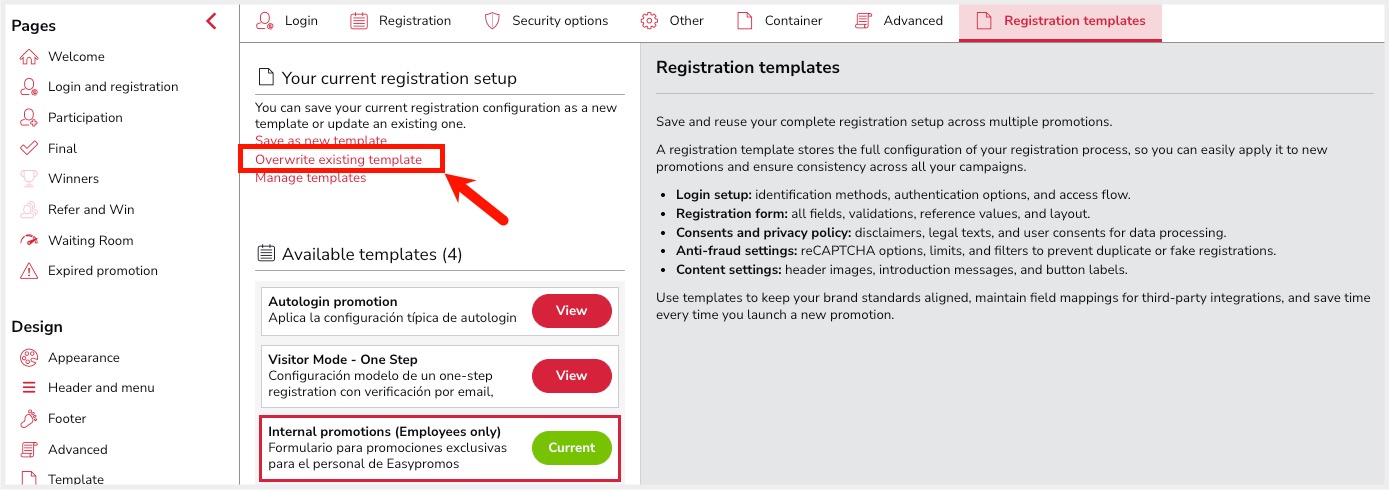1389x490 pixels.
Task: Click the Expired promotion warning icon
Action: click(29, 271)
